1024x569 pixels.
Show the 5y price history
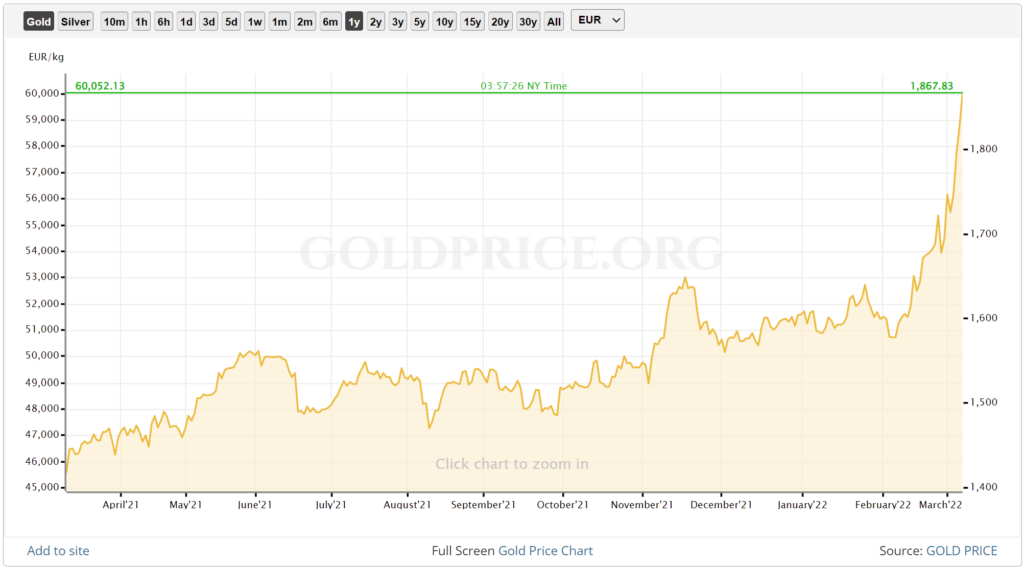point(419,22)
